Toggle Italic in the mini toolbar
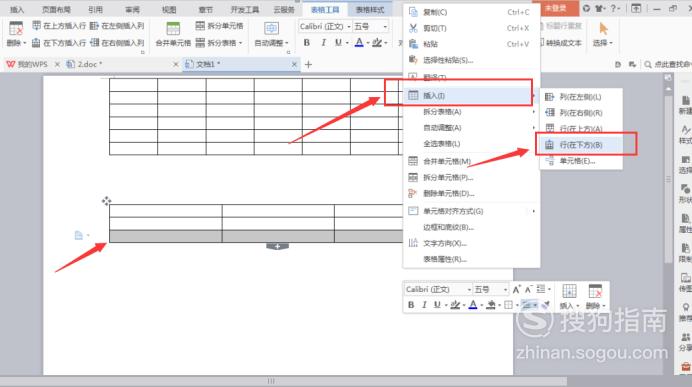This screenshot has height=387, width=692. pos(424,305)
